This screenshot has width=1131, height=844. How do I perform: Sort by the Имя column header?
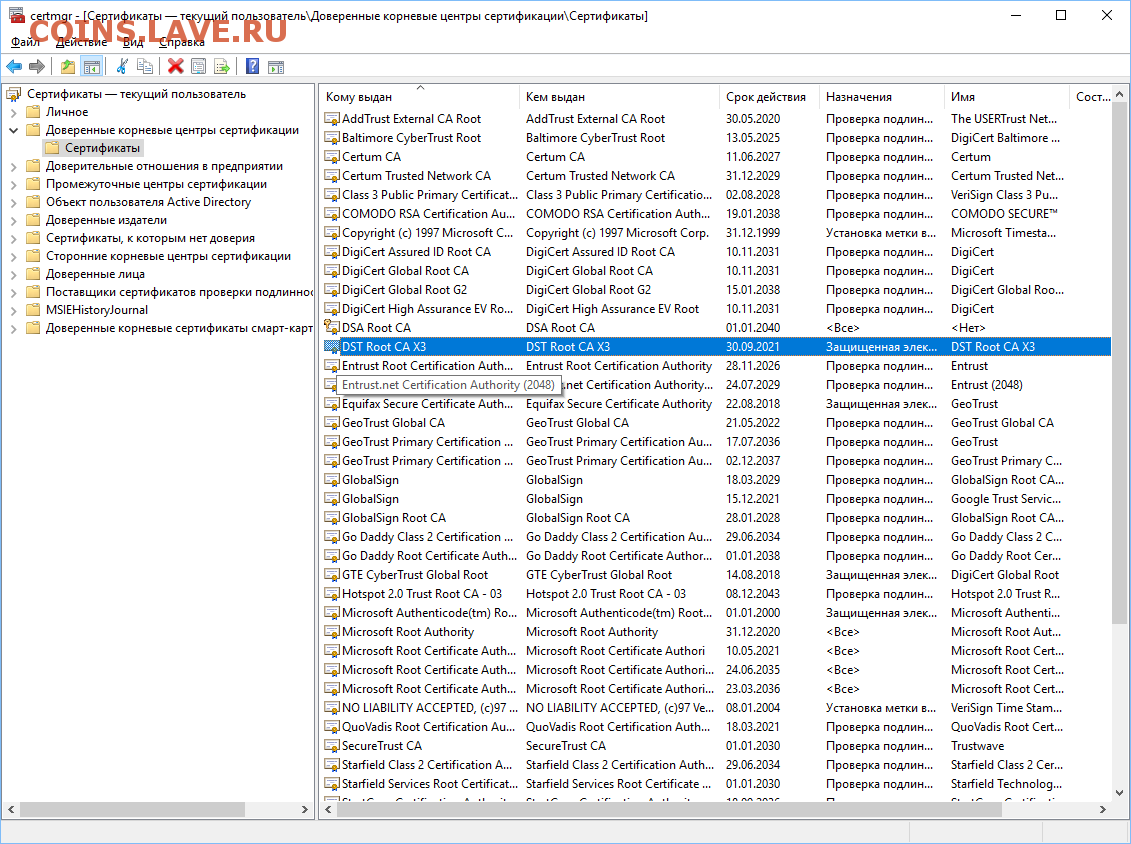tap(1006, 97)
